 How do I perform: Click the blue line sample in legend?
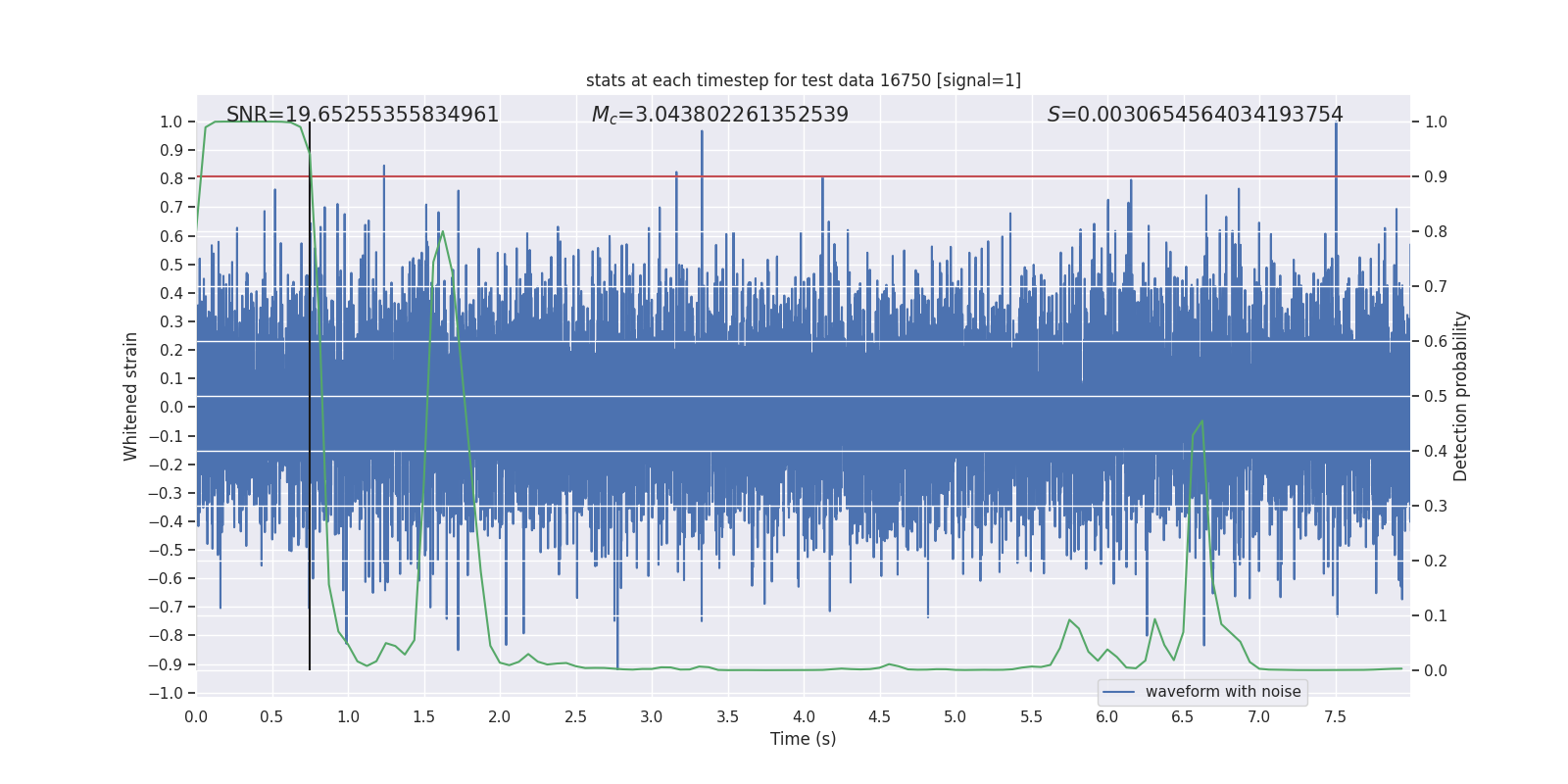tap(1118, 692)
